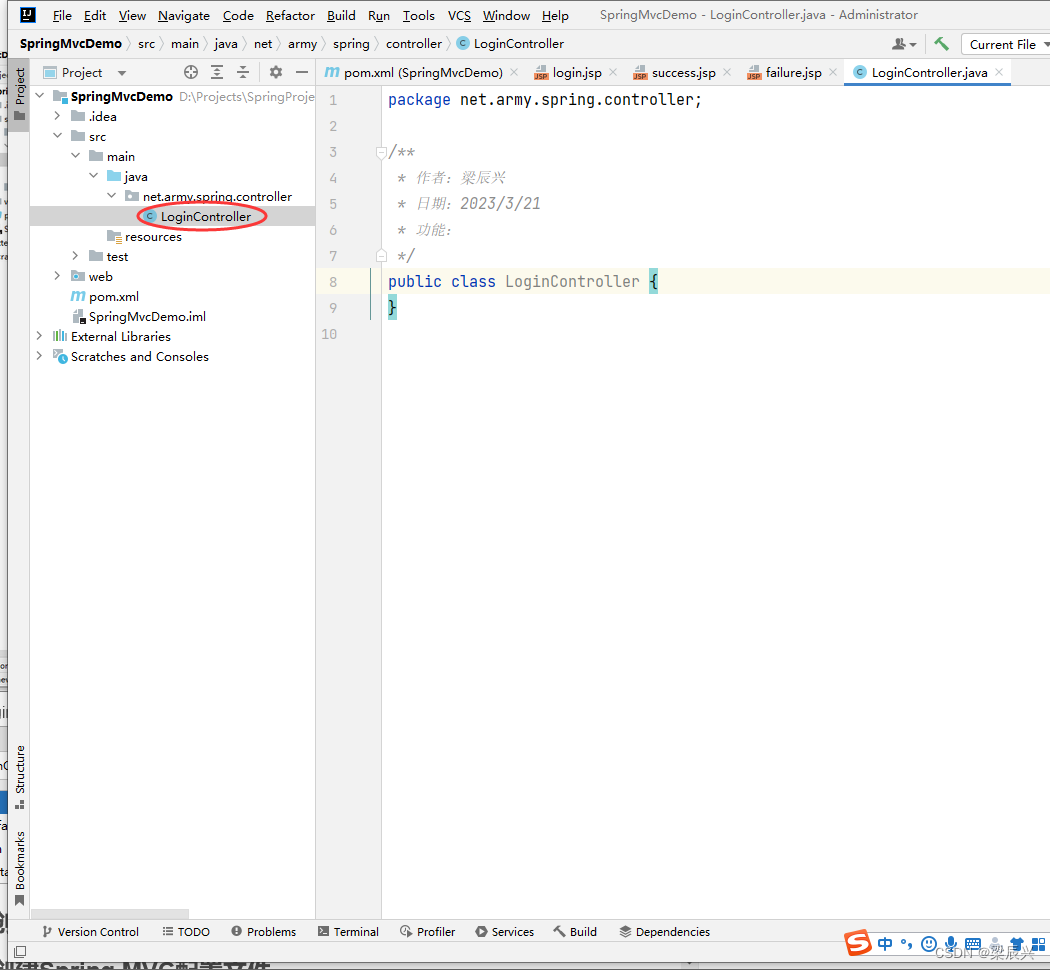Expand Scratches and Consoles node
The height and width of the screenshot is (970, 1050).
coord(40,356)
